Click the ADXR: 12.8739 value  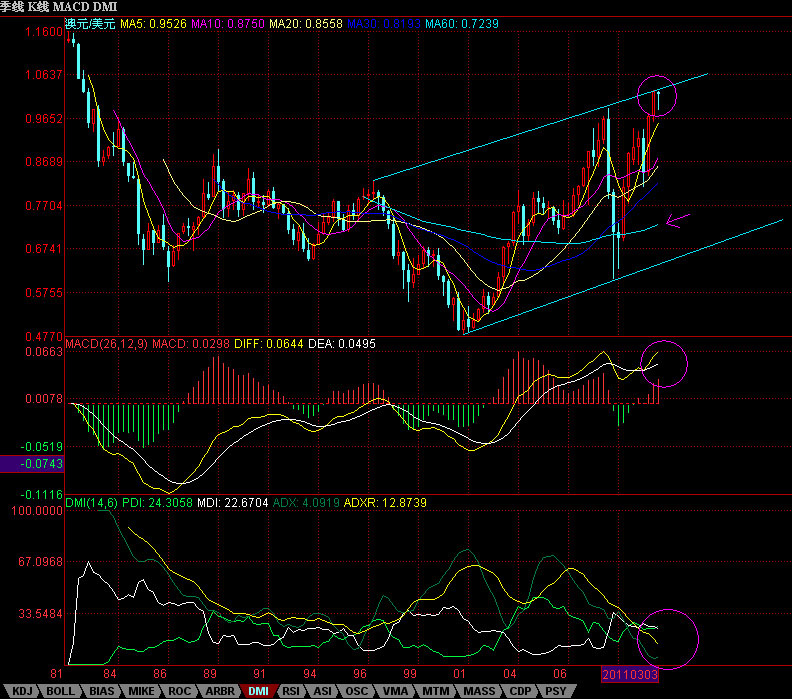(x=385, y=503)
